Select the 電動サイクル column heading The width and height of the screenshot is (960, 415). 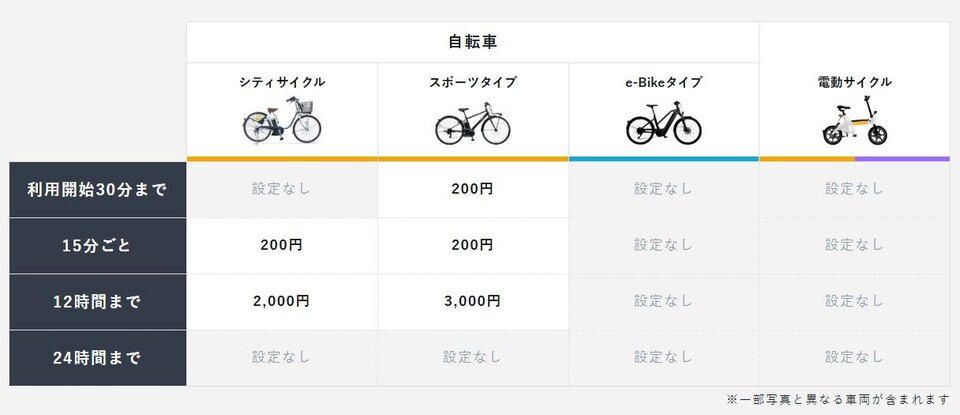point(854,82)
